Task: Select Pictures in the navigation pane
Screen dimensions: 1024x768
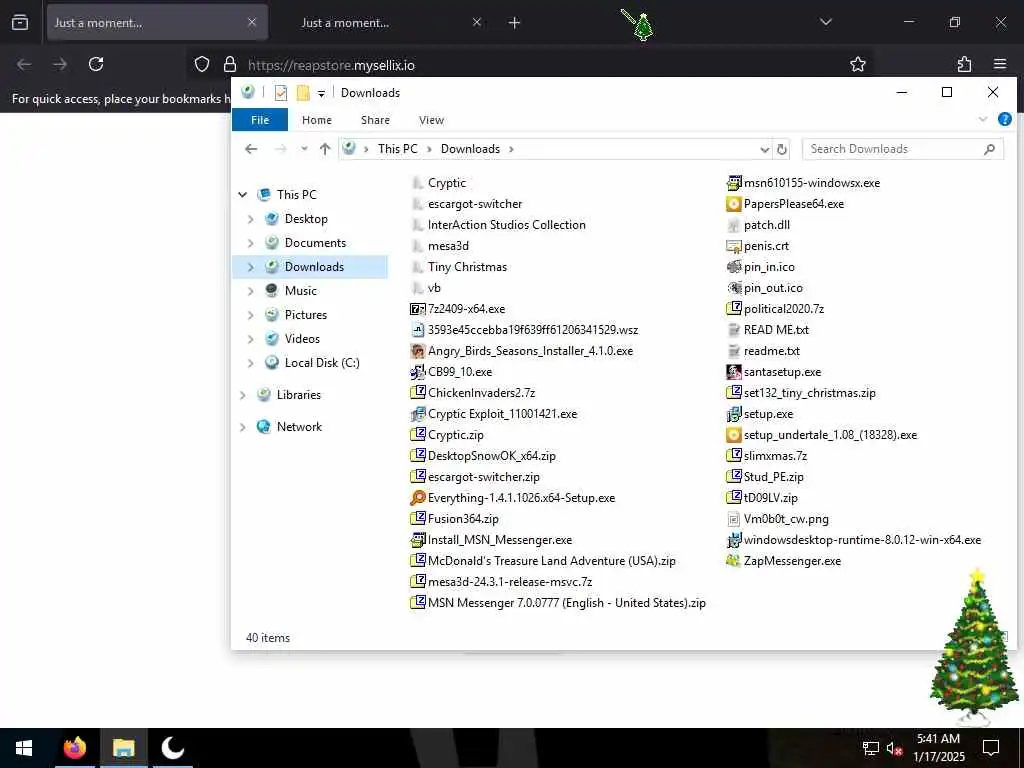Action: pyautogui.click(x=305, y=315)
